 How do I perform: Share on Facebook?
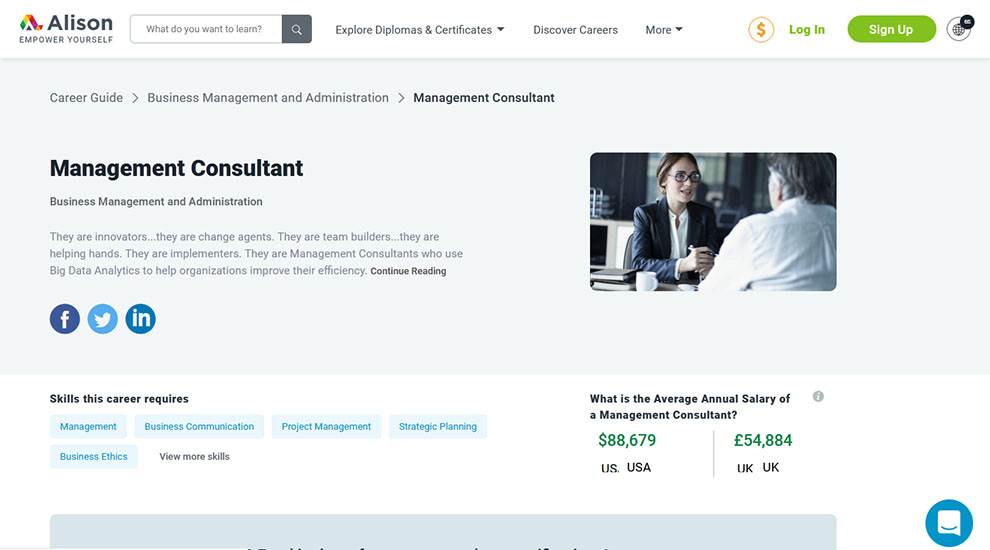[x=65, y=319]
